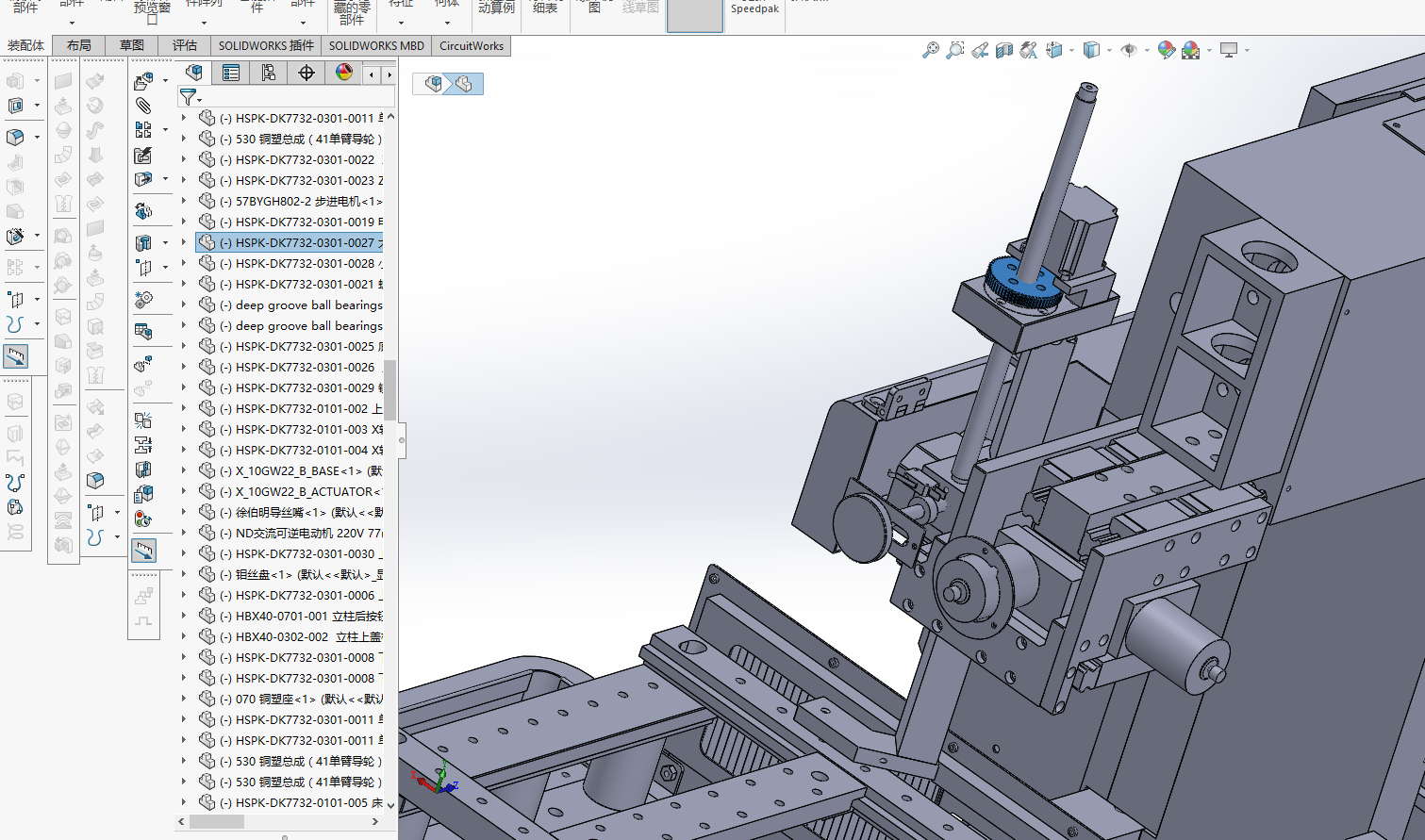Switch to the 布局 tab
The image size is (1425, 840).
click(79, 45)
